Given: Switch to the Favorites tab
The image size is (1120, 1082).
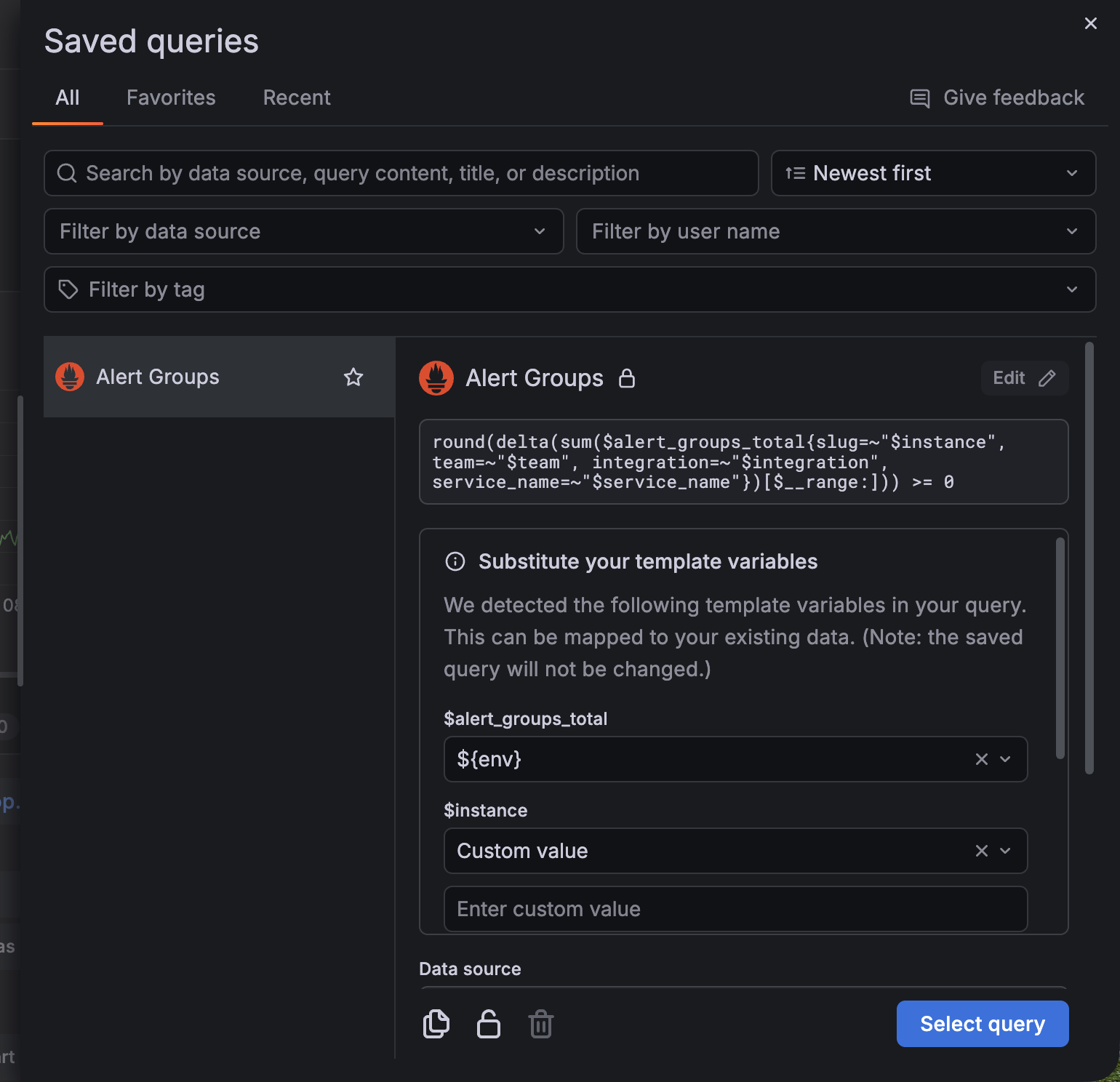Looking at the screenshot, I should 171,97.
